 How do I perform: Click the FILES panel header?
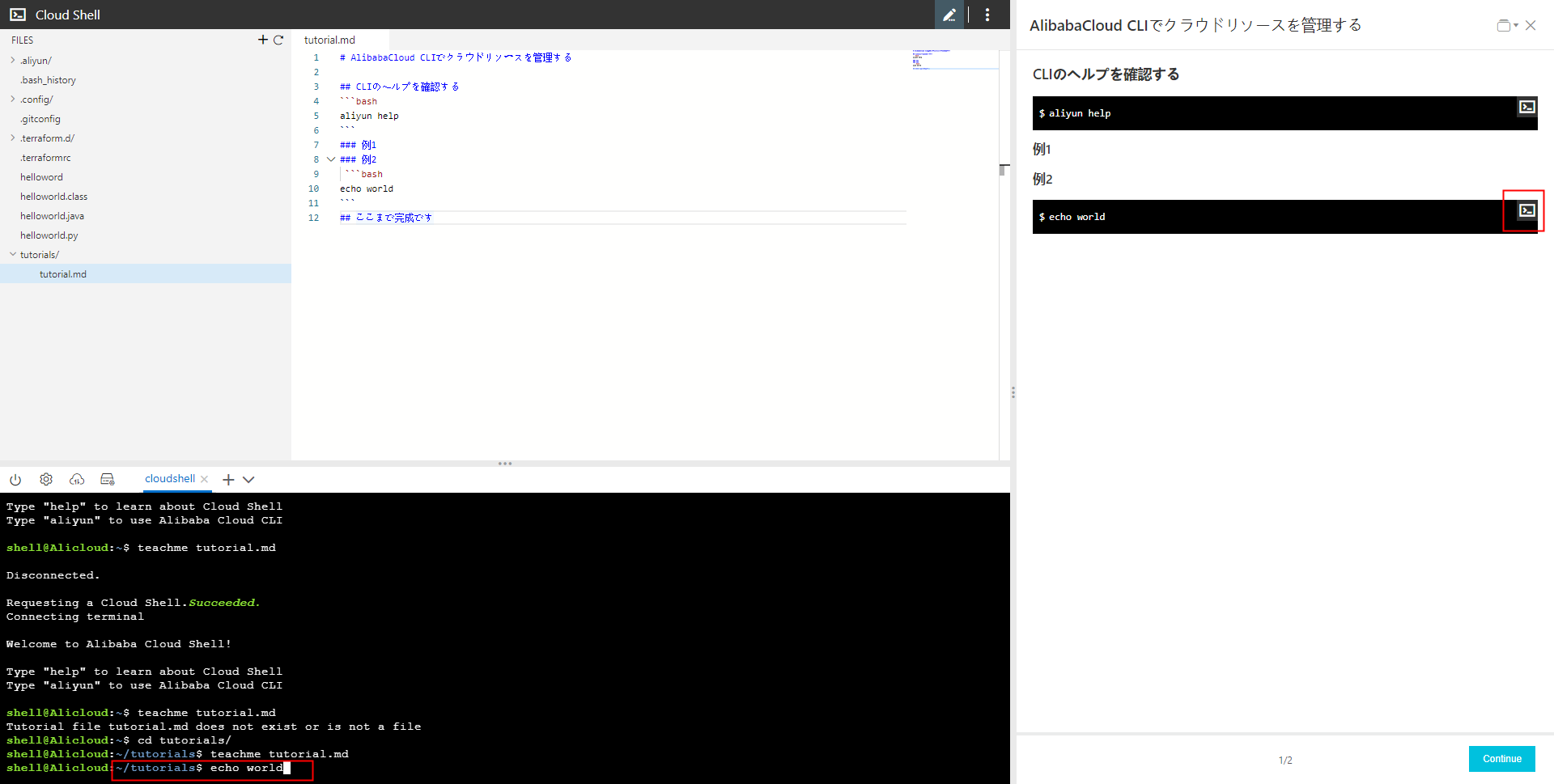click(x=23, y=40)
